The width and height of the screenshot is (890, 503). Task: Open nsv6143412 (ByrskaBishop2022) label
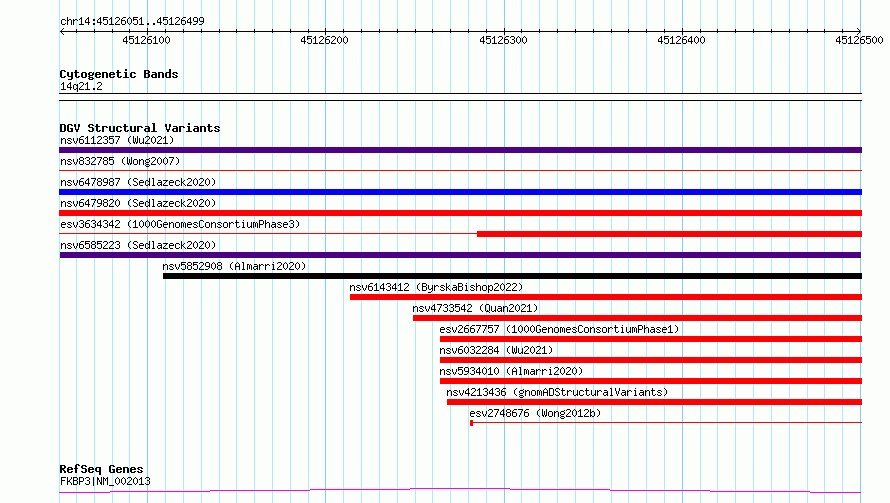tap(436, 287)
